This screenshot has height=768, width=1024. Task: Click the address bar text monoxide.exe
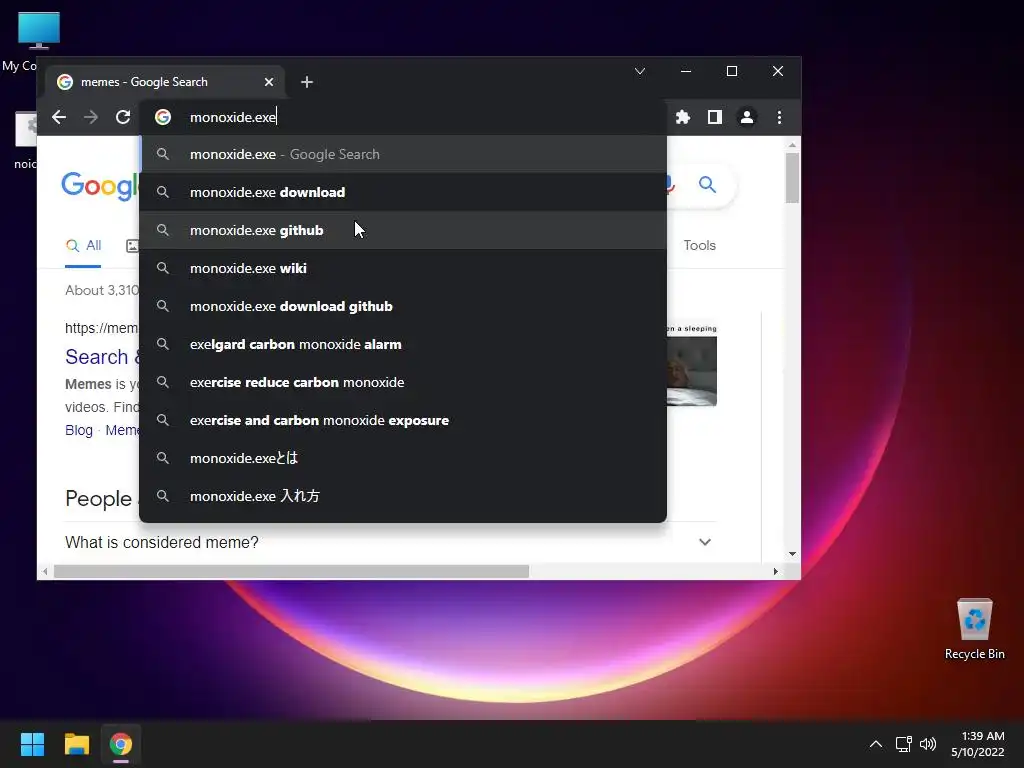pos(232,117)
